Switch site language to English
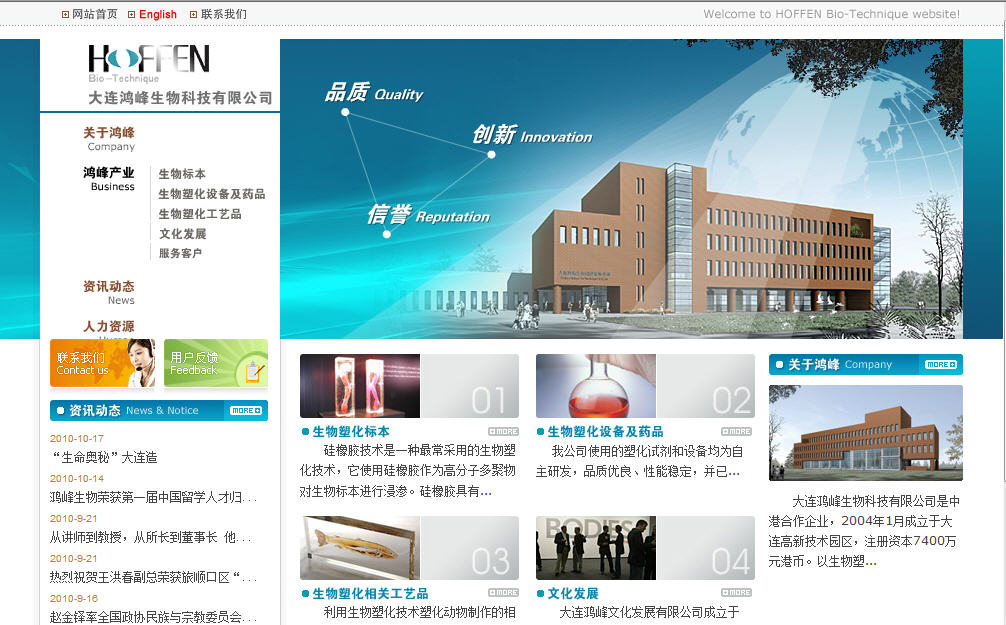Screen dimensions: 1006x625 point(157,14)
